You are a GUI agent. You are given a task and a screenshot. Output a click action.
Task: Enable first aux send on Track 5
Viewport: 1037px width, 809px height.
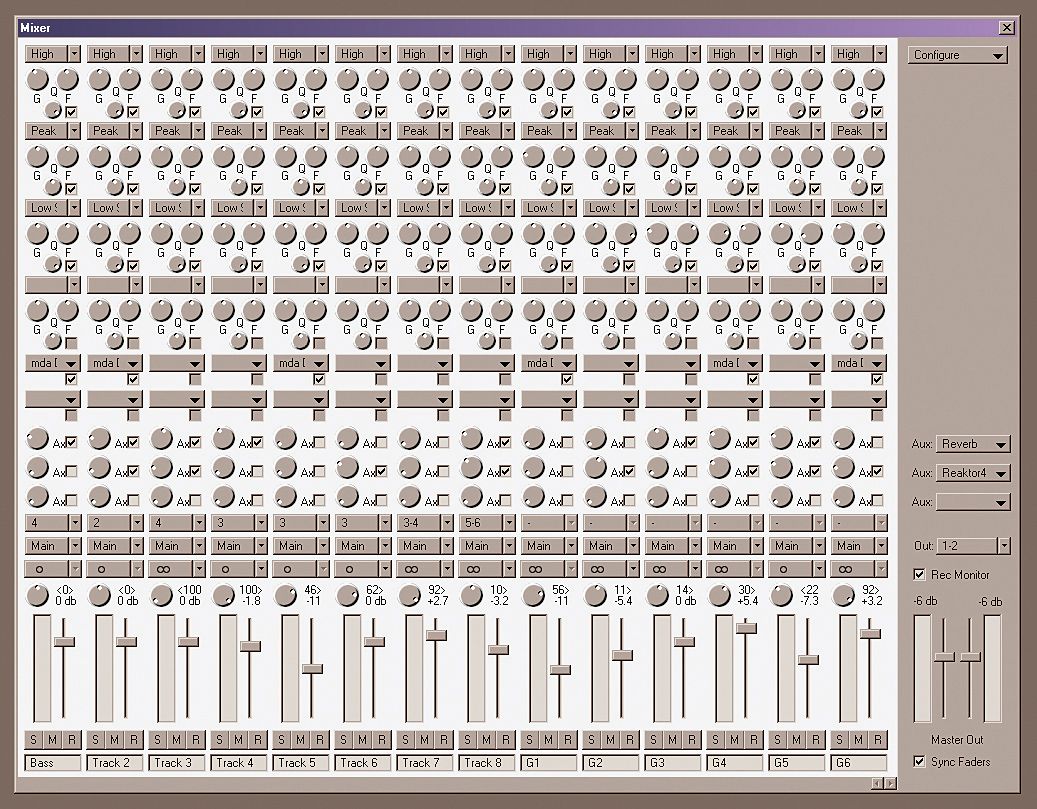(319, 442)
